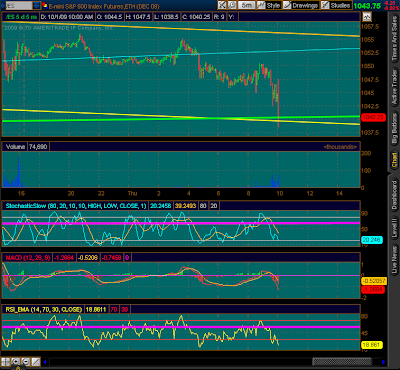Screen dimensions: 400x370
Task: Click the 20.246 stochastic value bubble
Action: [x=372, y=240]
